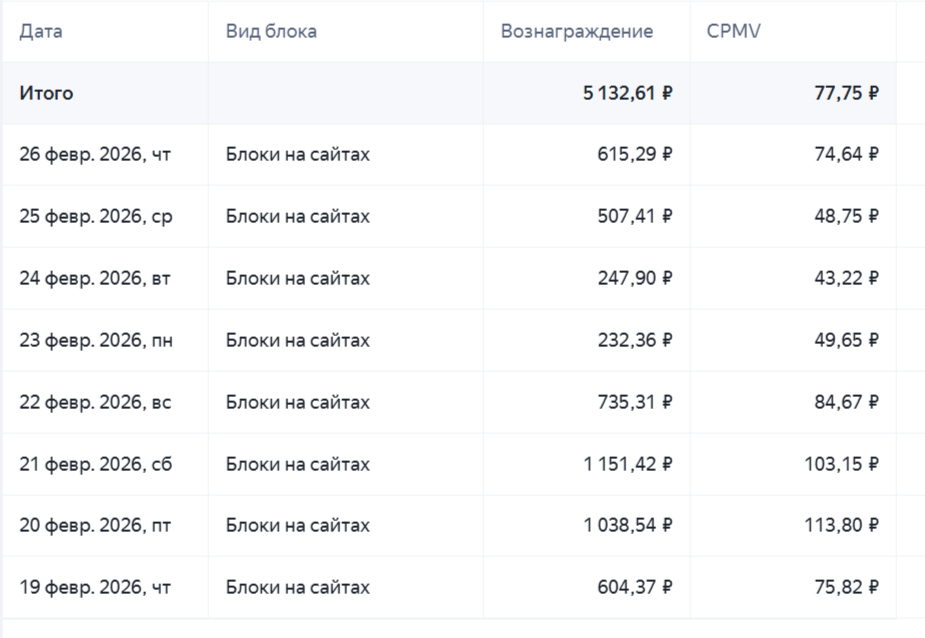
Task: Click the Вид блока column header
Action: (x=271, y=31)
